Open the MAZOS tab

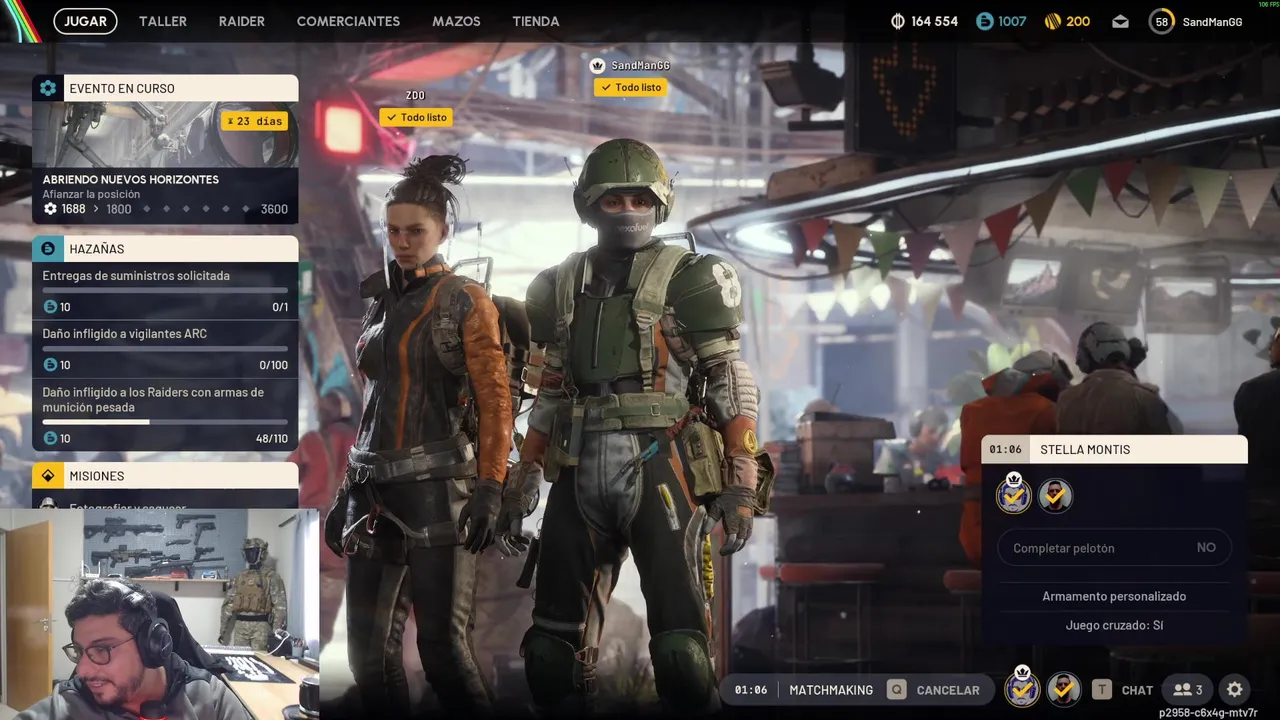pyautogui.click(x=456, y=21)
